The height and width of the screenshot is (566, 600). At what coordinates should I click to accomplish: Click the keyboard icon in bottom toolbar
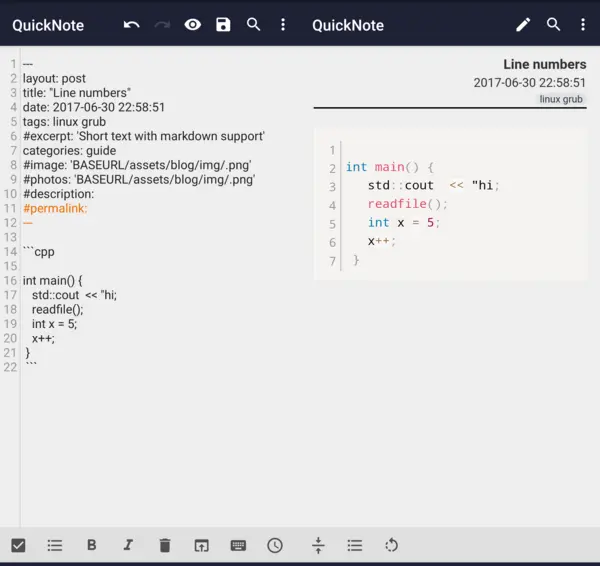(238, 545)
